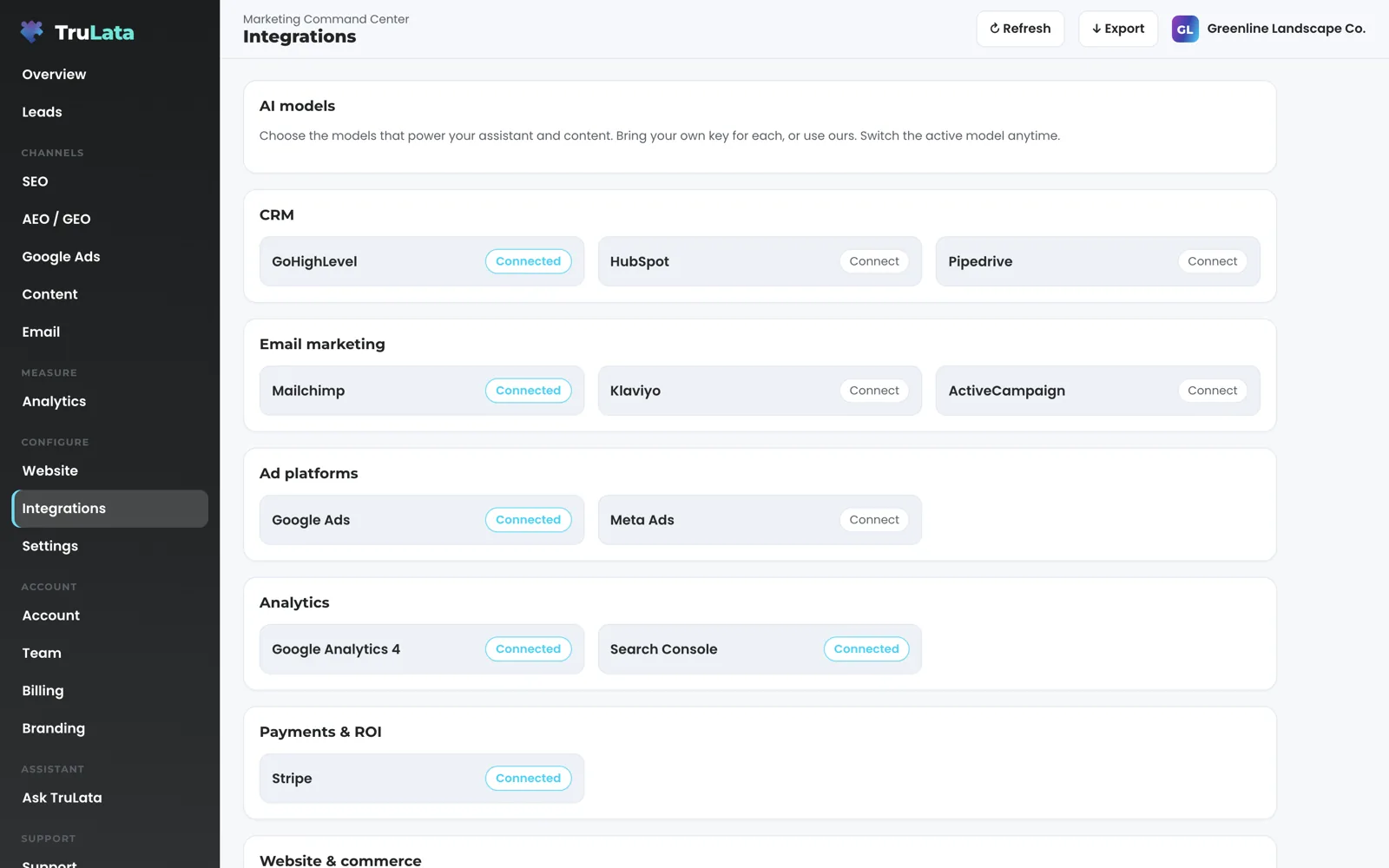Image resolution: width=1389 pixels, height=868 pixels.
Task: Click the Pipedrive card label
Action: pyautogui.click(x=980, y=261)
